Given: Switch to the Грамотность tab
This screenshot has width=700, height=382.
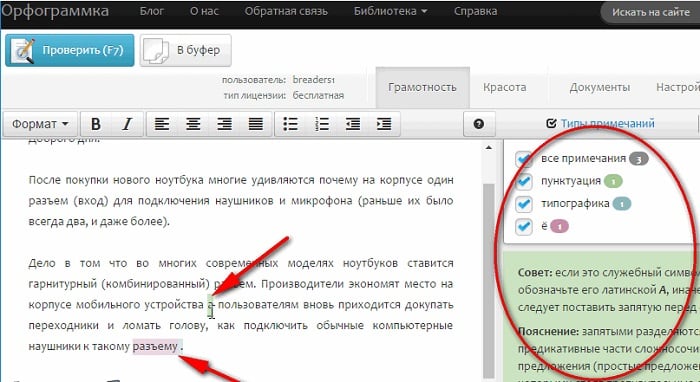Looking at the screenshot, I should [422, 87].
